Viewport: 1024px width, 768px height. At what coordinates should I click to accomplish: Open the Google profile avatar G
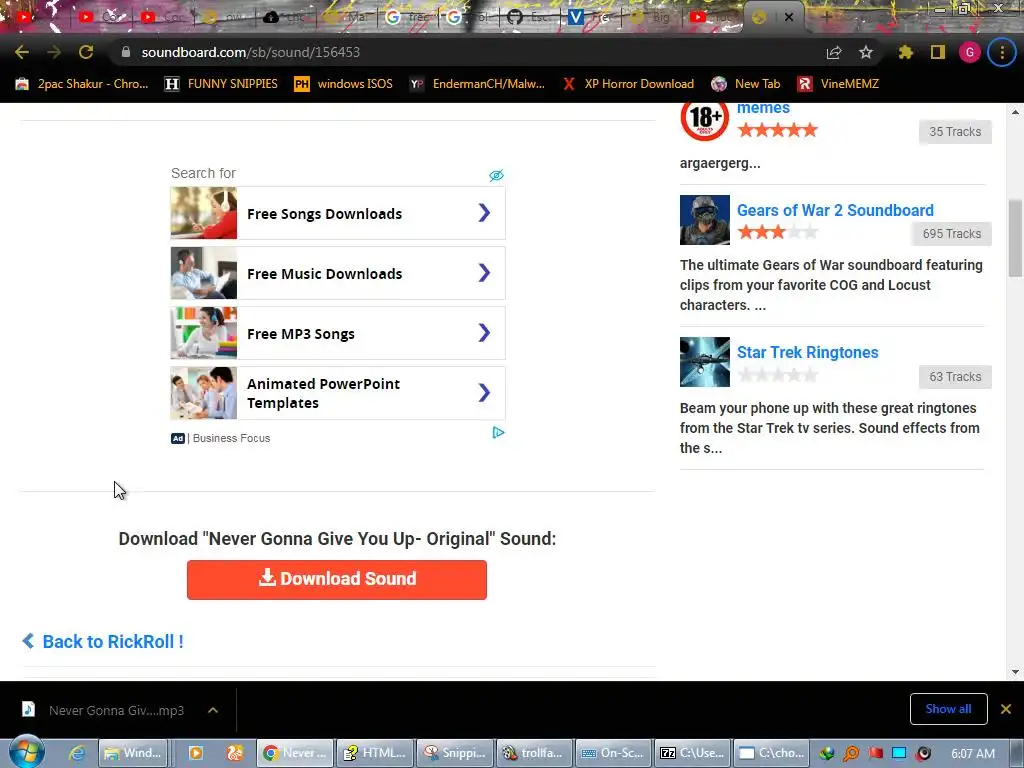970,52
